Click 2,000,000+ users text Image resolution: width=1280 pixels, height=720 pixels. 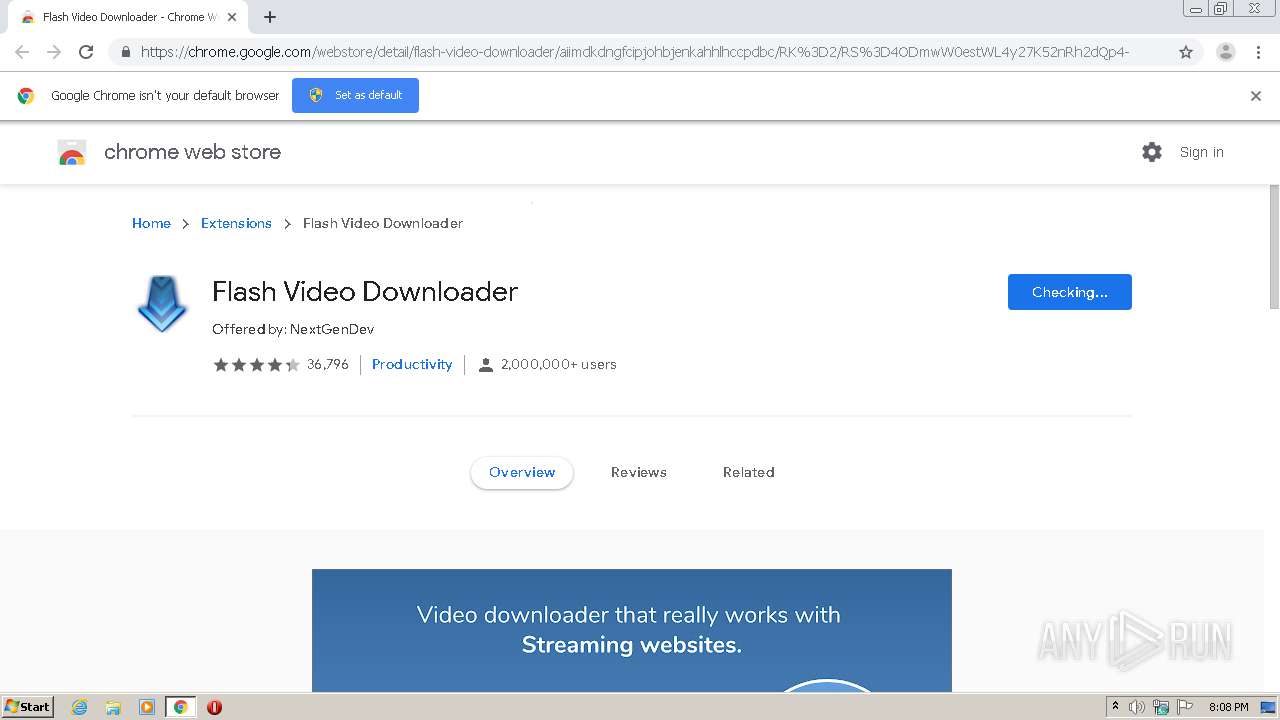pyautogui.click(x=558, y=365)
